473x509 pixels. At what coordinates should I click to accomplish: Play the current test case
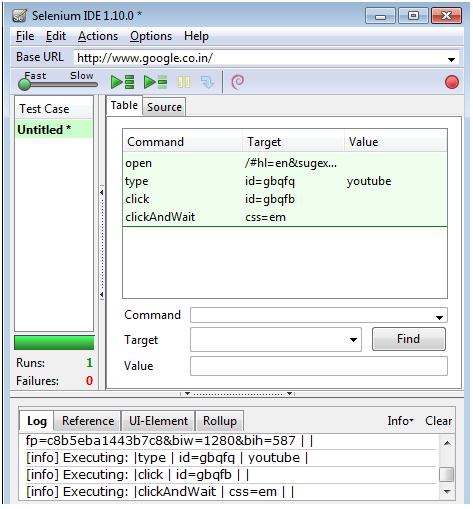(155, 82)
